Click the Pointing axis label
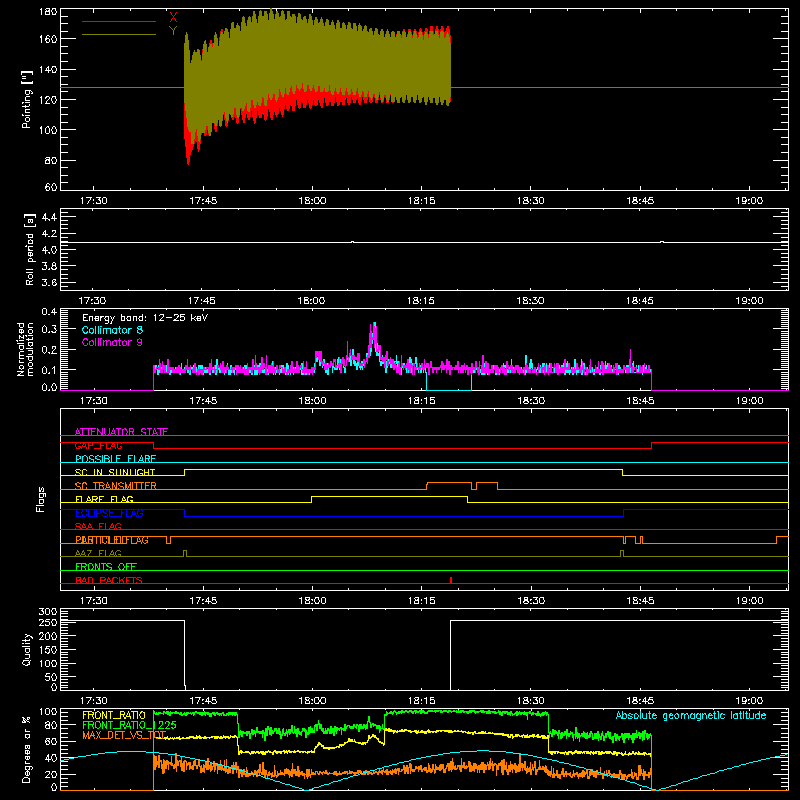Screen dimensions: 800x800 coord(27,99)
